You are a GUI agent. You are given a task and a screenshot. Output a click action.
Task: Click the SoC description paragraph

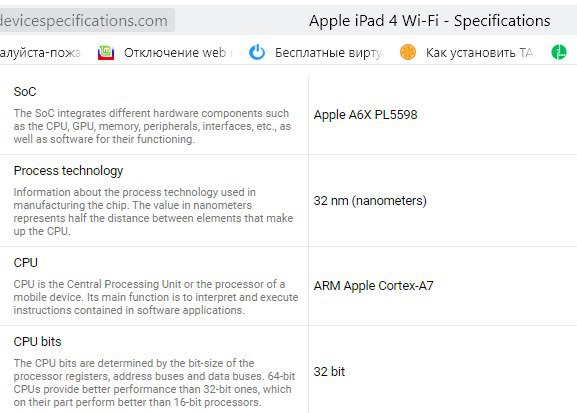click(152, 126)
